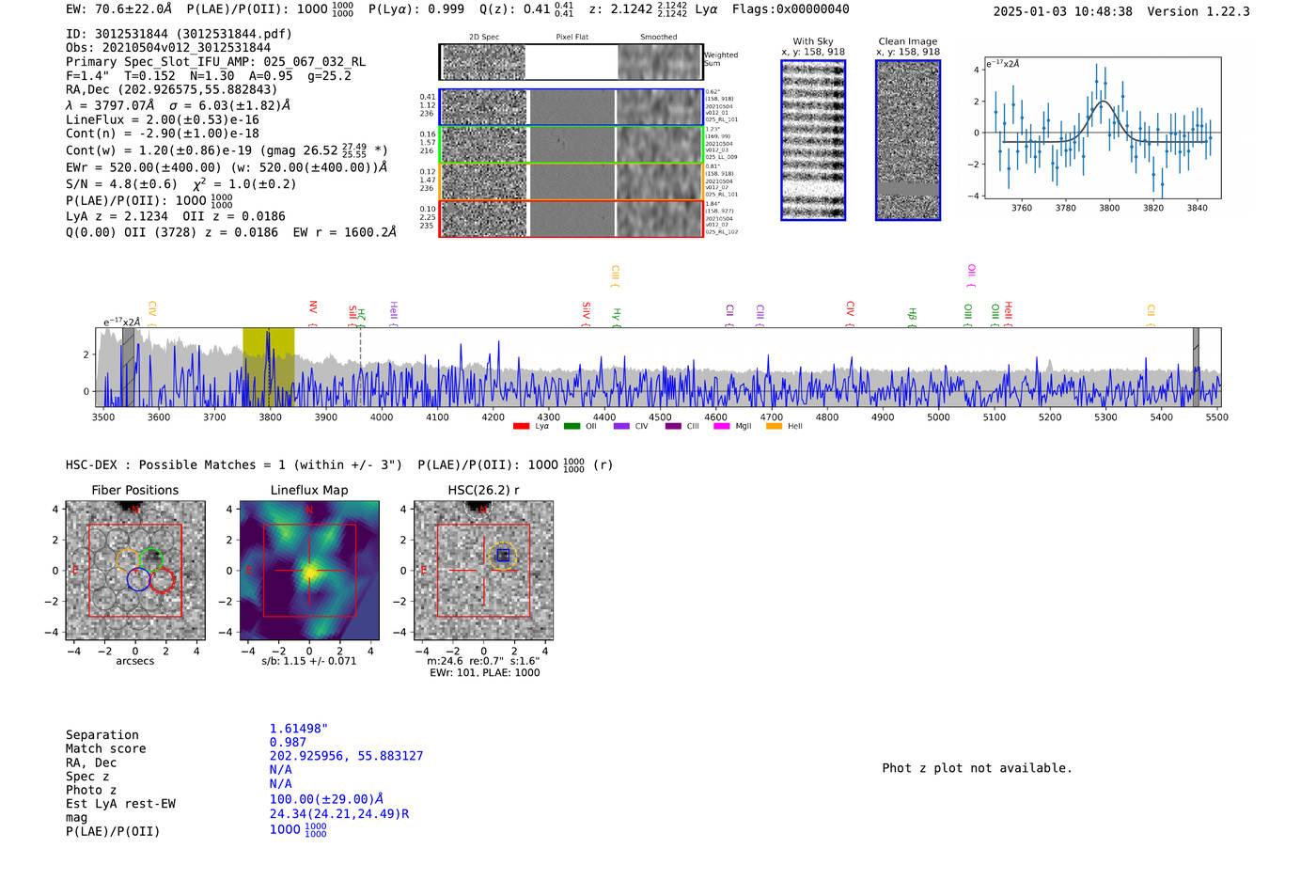Click the blue fiber circle in Fiber Positions
Image resolution: width=1316 pixels, height=896 pixels.
[x=138, y=579]
